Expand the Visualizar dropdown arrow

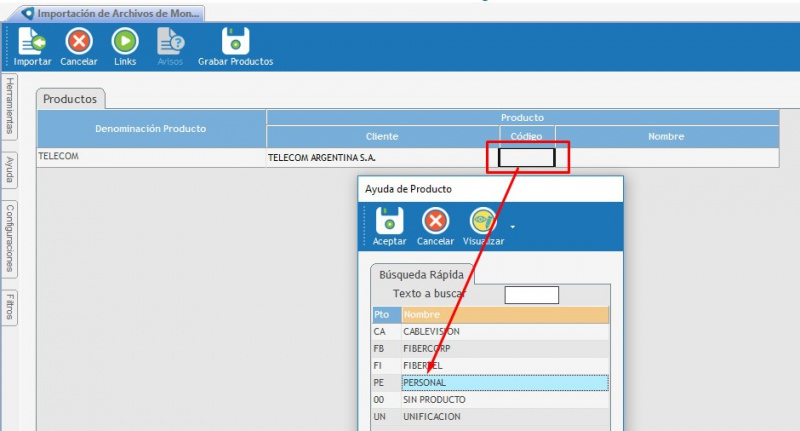tap(513, 227)
